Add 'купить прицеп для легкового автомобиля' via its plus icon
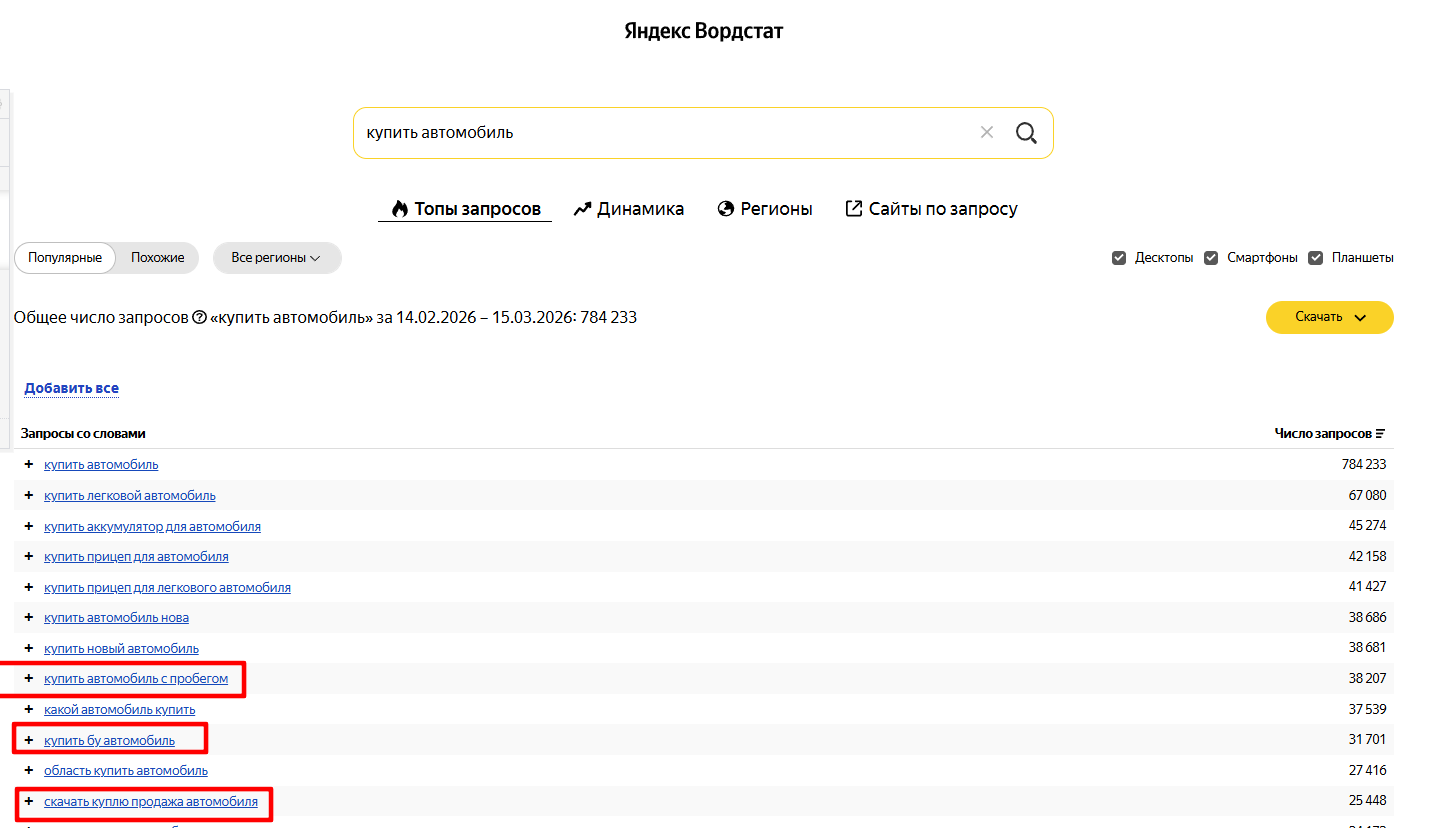This screenshot has height=828, width=1451. click(29, 587)
